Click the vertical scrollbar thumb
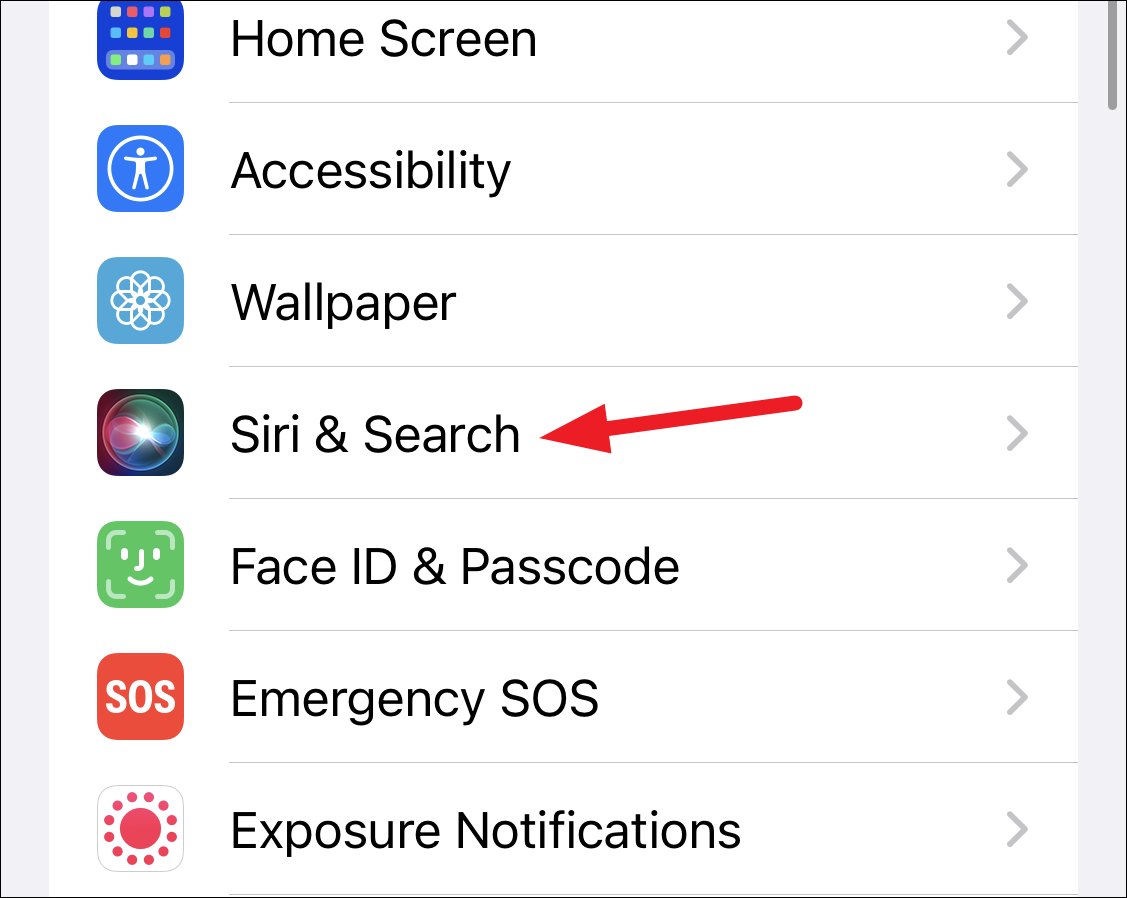Image resolution: width=1127 pixels, height=898 pixels. 1112,55
